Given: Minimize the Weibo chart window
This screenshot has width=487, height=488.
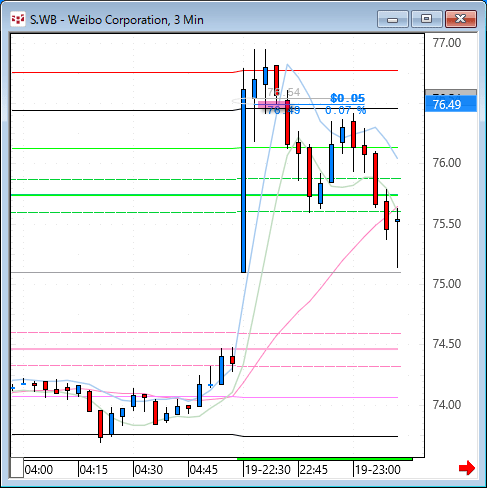Looking at the screenshot, I should (393, 19).
